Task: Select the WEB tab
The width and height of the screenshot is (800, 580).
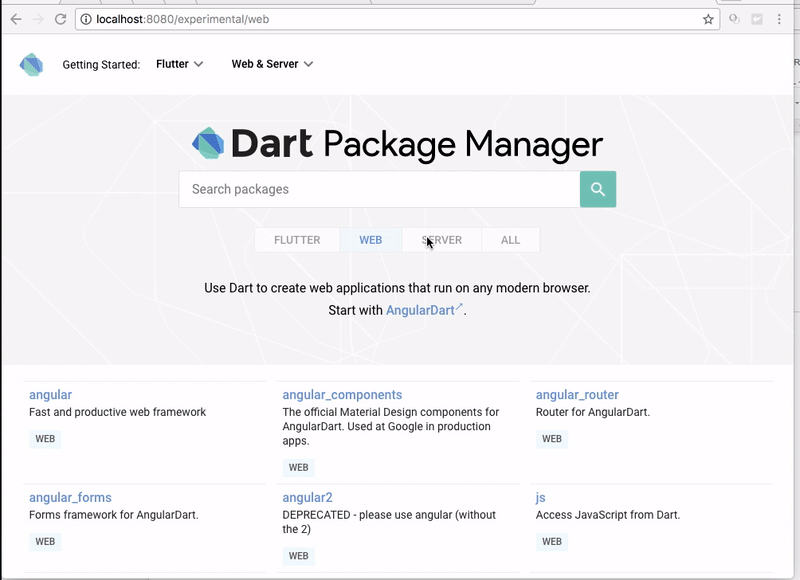Action: (x=370, y=240)
